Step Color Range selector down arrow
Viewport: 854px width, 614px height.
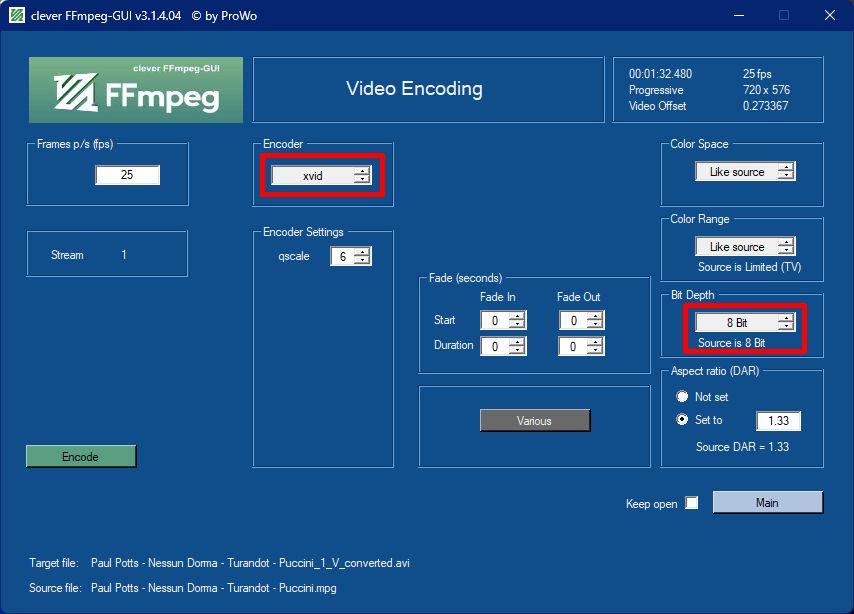[x=786, y=251]
